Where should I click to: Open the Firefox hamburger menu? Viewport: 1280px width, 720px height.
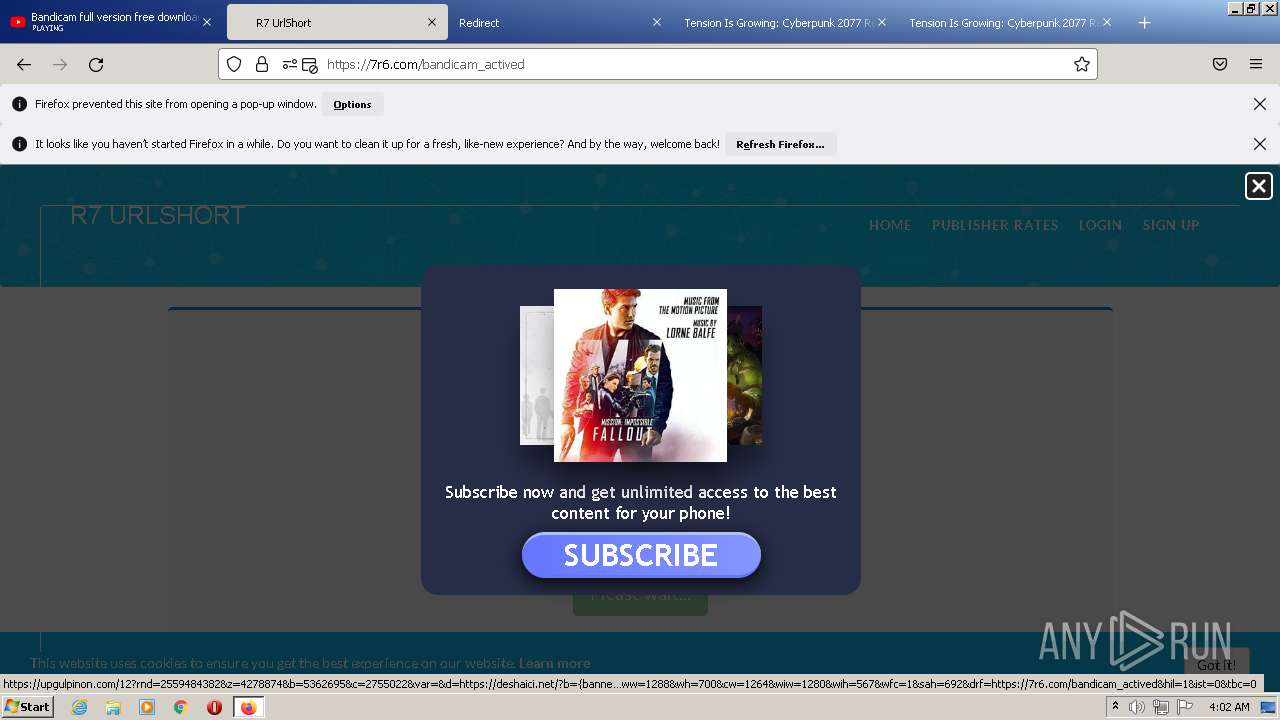point(1256,64)
